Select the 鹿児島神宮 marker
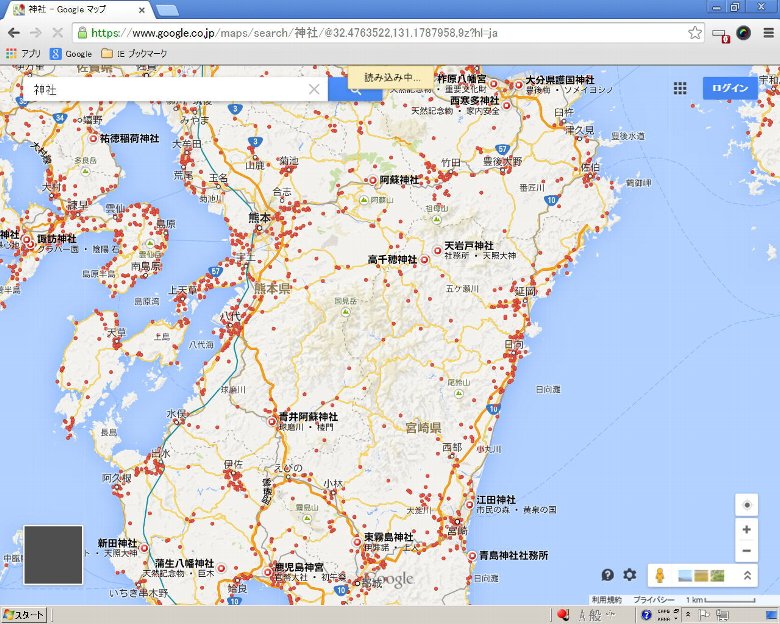The height and width of the screenshot is (624, 780). coord(268,572)
